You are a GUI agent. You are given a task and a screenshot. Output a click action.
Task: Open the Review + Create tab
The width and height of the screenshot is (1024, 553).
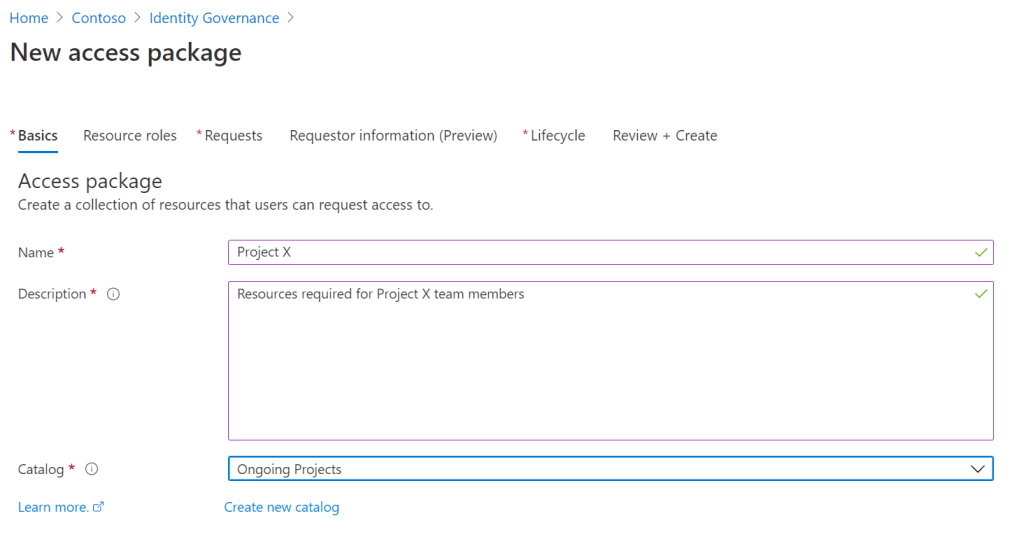(x=665, y=136)
